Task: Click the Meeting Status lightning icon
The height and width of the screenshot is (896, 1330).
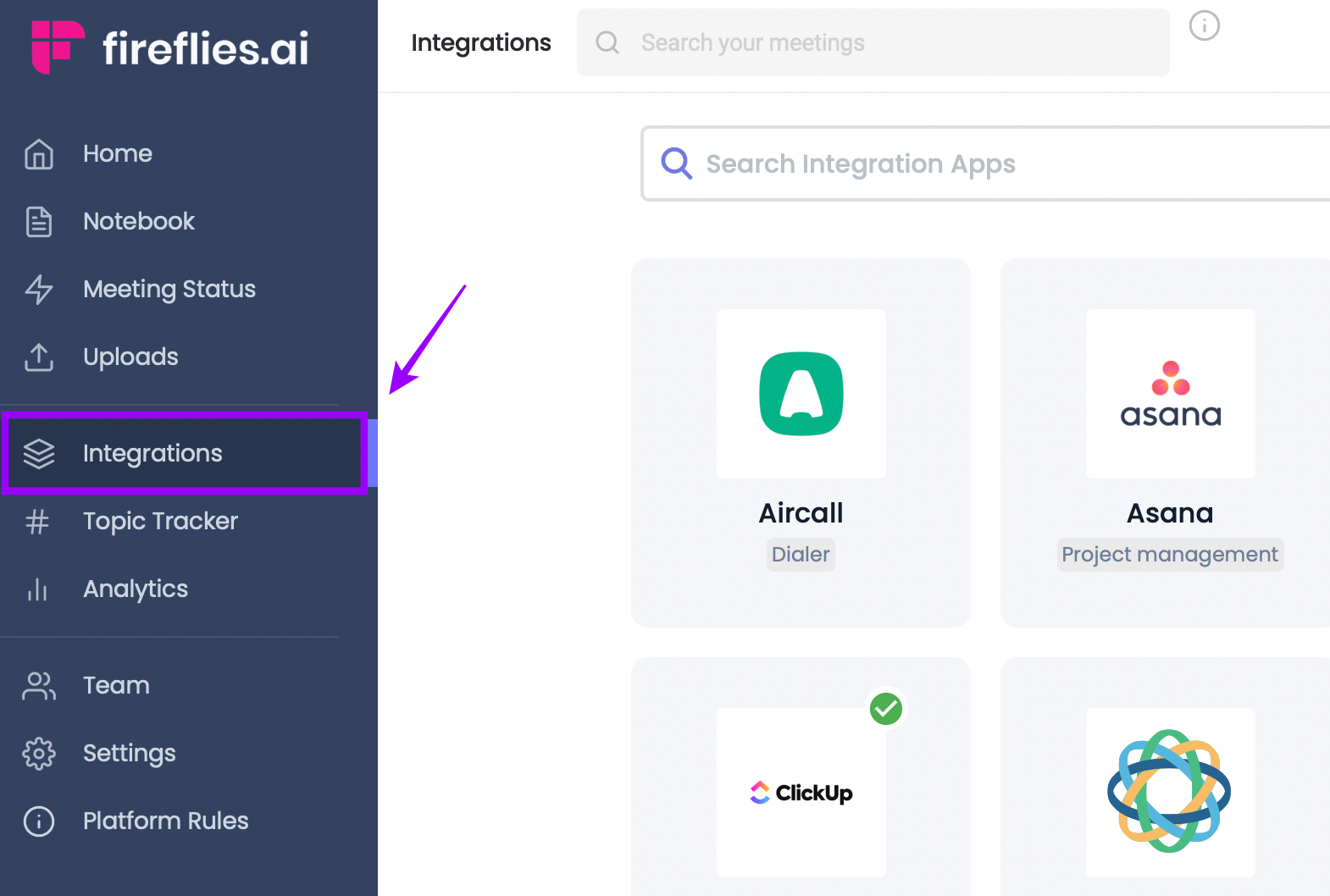Action: coord(39,289)
